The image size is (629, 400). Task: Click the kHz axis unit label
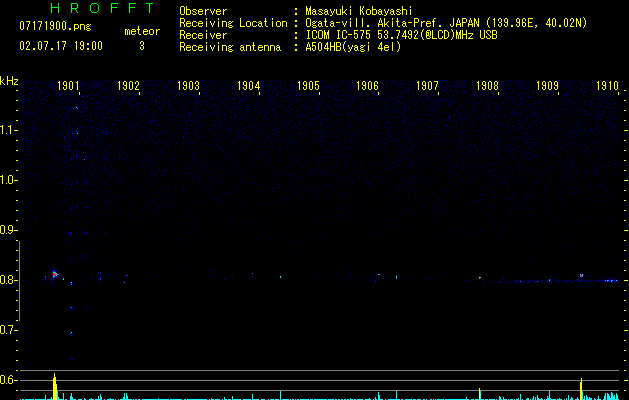click(x=9, y=81)
